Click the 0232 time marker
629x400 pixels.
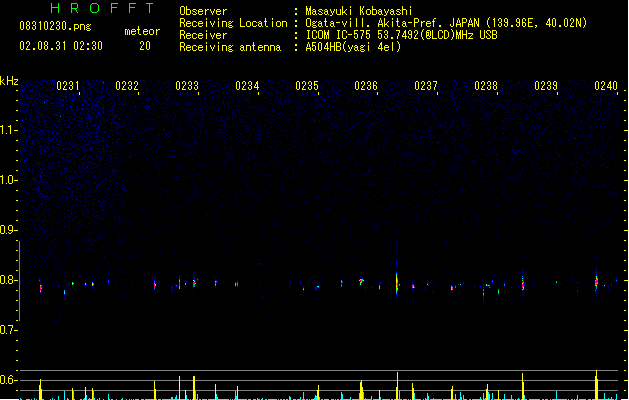[127, 86]
